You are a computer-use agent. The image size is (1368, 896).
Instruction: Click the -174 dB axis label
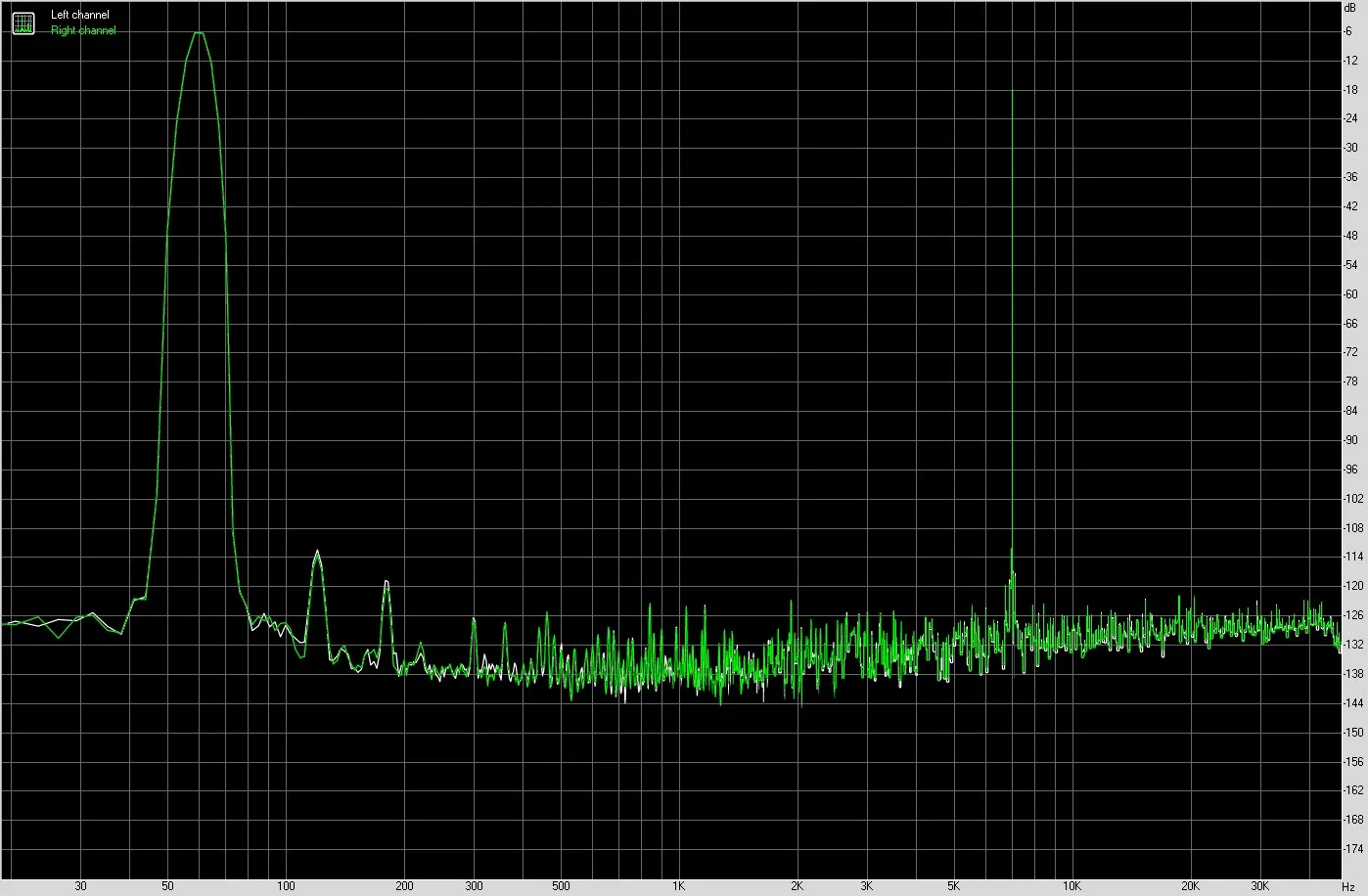1354,848
